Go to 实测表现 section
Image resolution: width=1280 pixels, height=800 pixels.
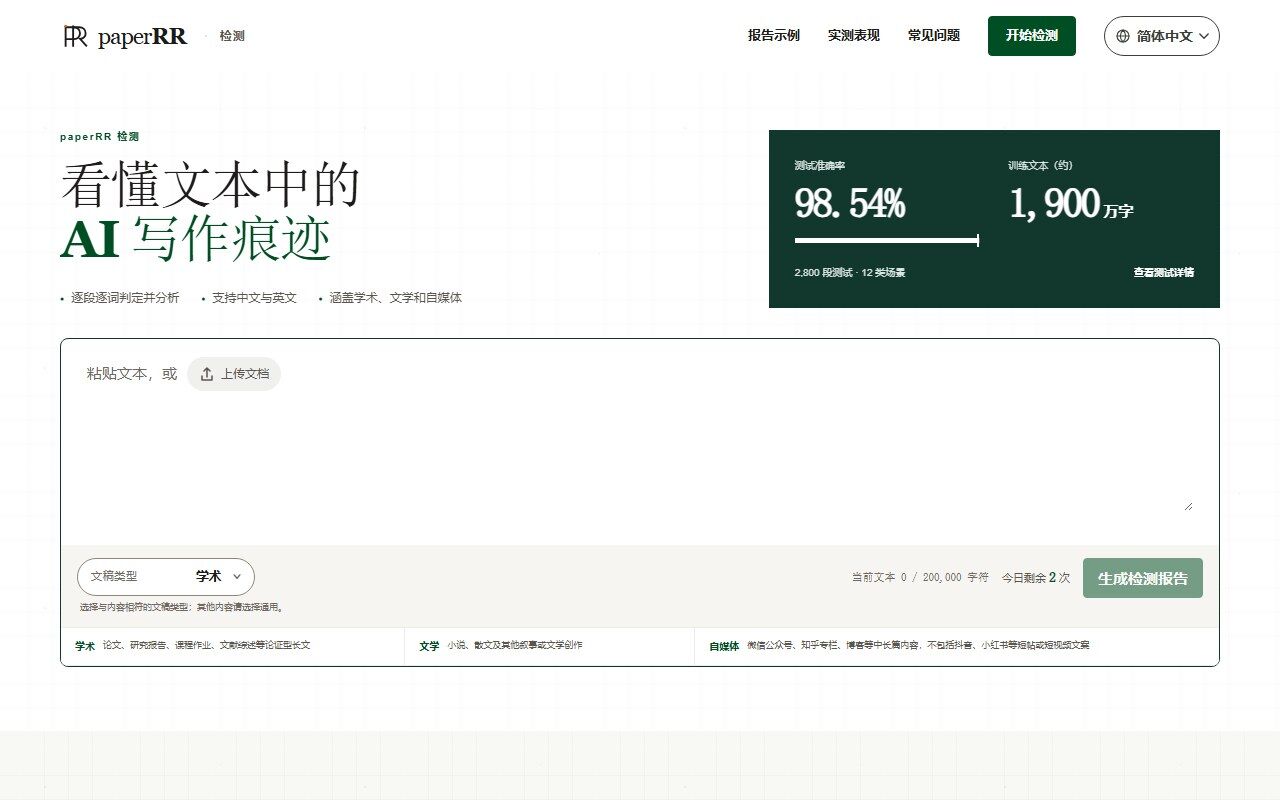853,36
